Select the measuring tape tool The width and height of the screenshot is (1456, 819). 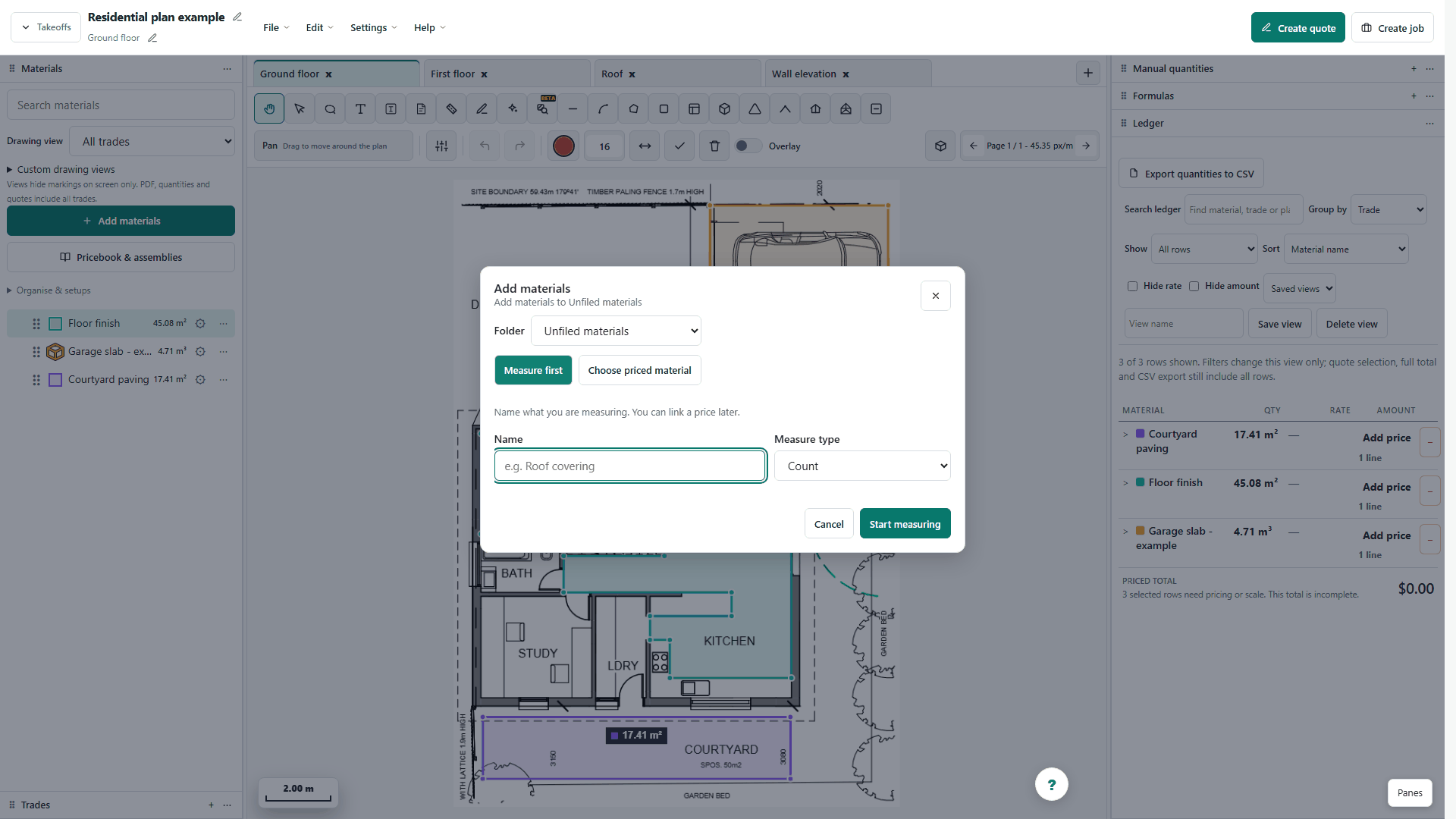click(x=451, y=109)
